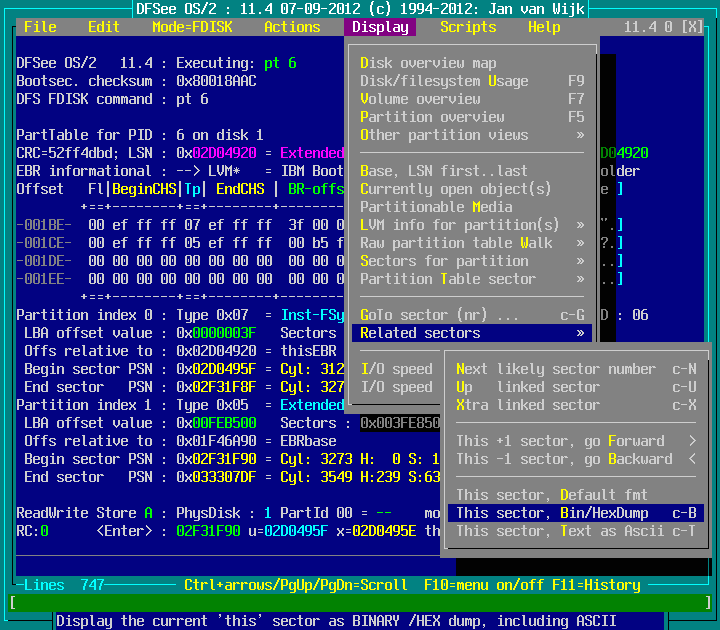Click LSN value 0x02D04920
Screen dimensions: 720x630
point(216,153)
